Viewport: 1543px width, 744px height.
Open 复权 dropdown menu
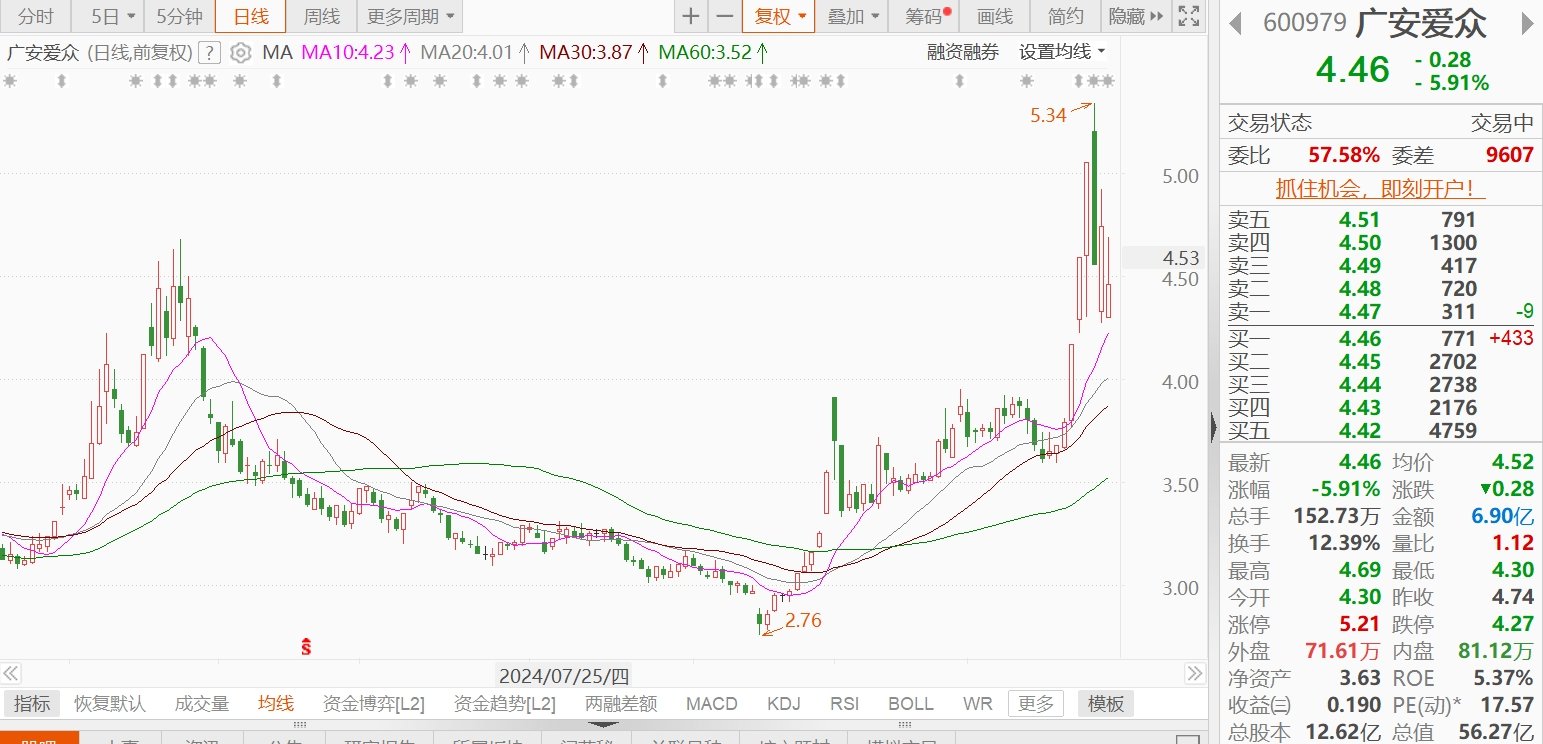778,16
